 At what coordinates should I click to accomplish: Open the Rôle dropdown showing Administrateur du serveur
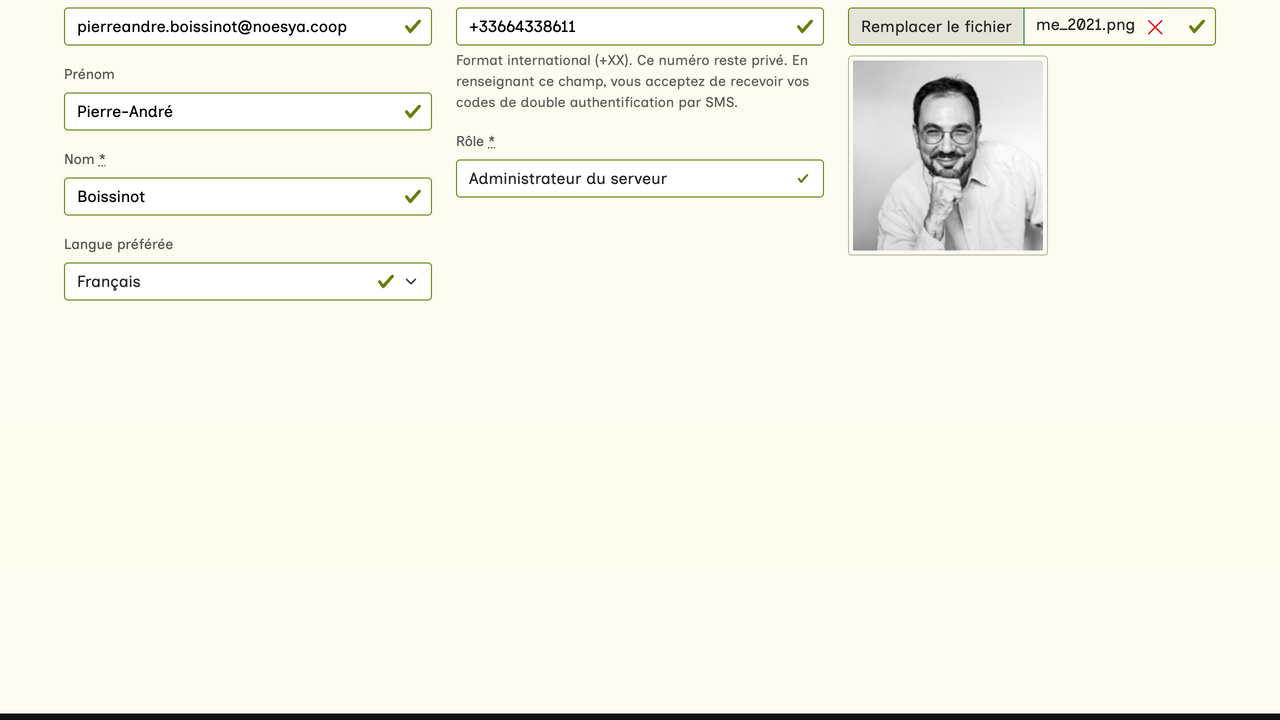point(620,179)
